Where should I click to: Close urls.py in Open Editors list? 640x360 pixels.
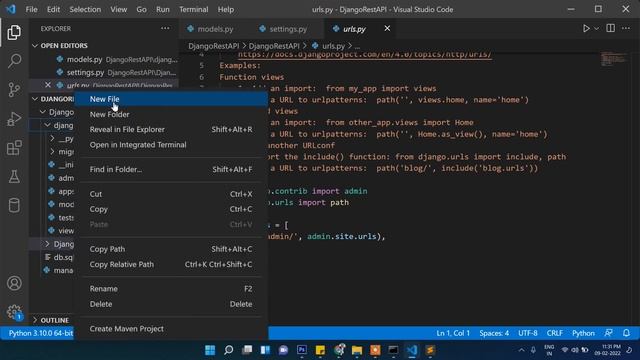(x=48, y=85)
